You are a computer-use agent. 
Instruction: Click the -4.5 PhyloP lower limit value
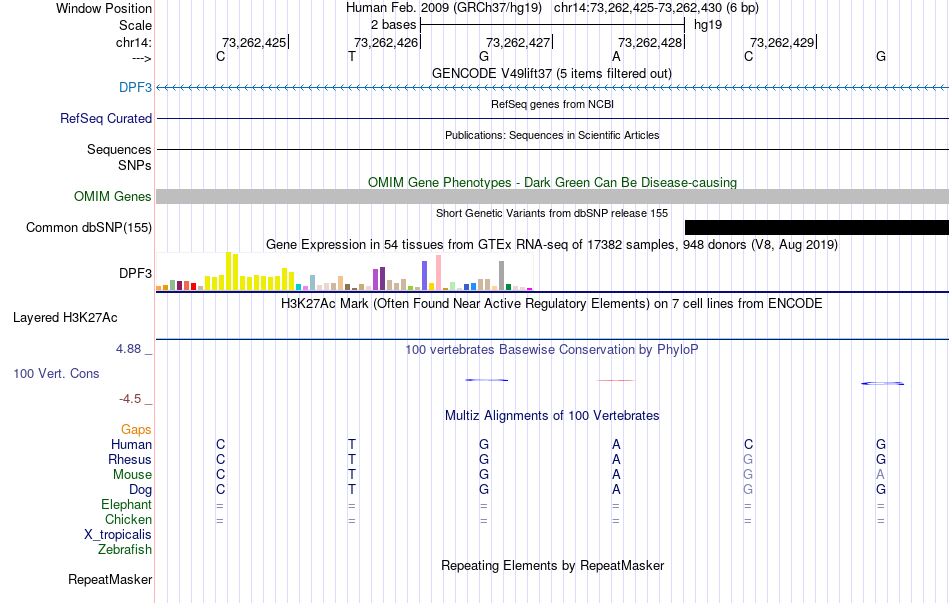(x=130, y=399)
